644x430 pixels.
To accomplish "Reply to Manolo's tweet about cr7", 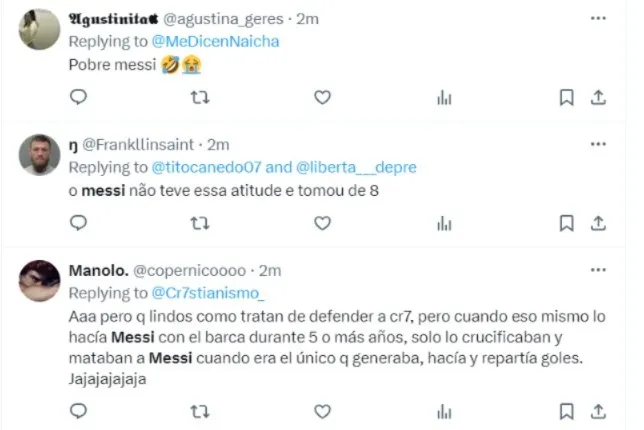I will click(x=79, y=410).
